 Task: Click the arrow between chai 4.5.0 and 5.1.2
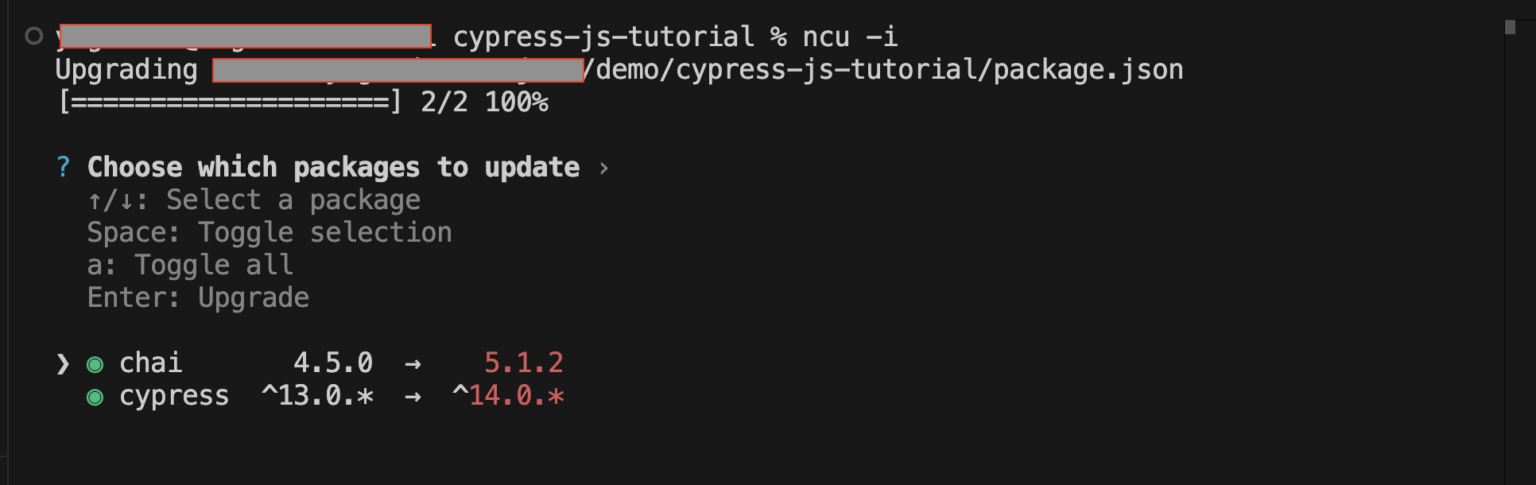[x=412, y=362]
